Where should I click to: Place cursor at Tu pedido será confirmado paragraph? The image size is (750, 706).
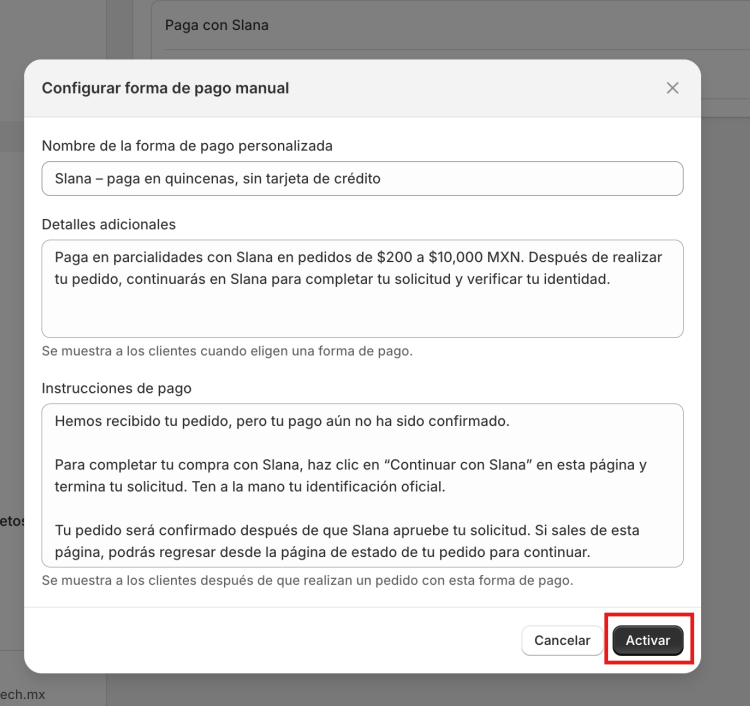click(347, 541)
